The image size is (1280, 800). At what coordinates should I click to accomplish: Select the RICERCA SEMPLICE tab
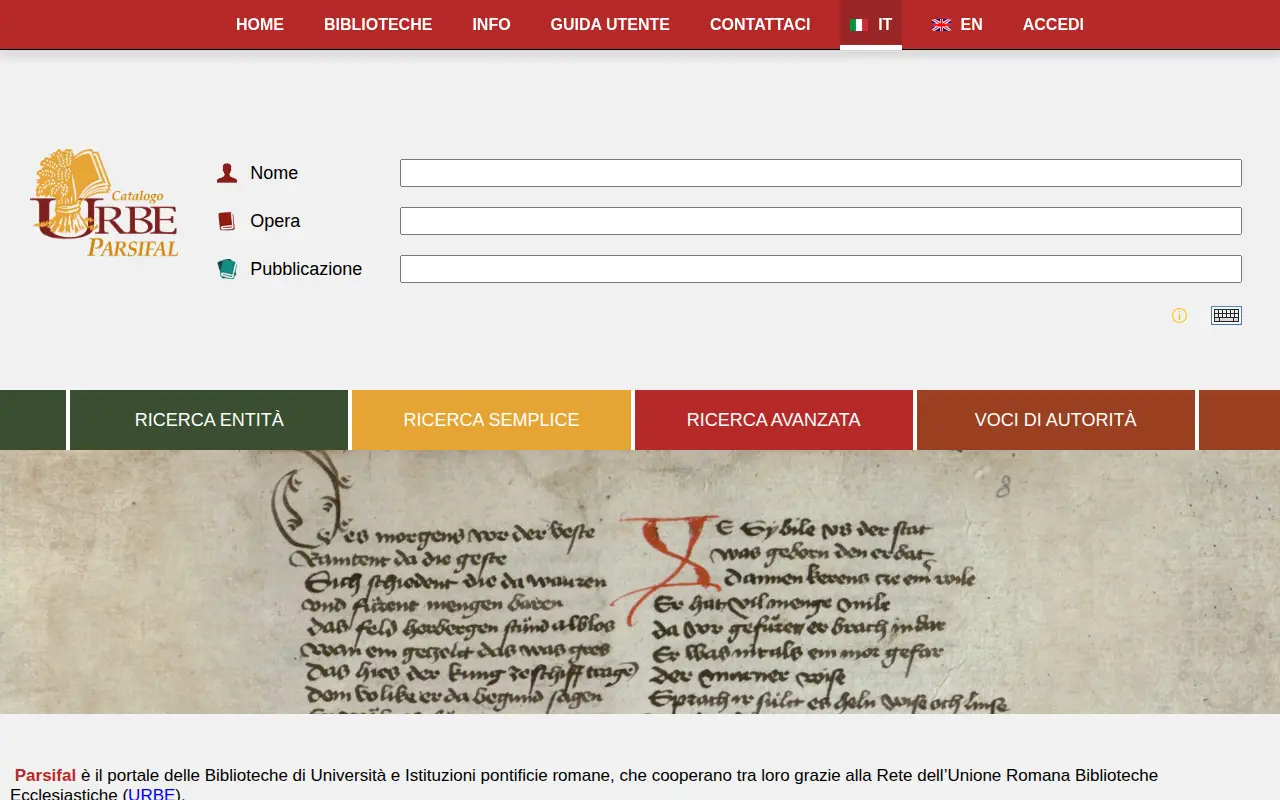[491, 420]
